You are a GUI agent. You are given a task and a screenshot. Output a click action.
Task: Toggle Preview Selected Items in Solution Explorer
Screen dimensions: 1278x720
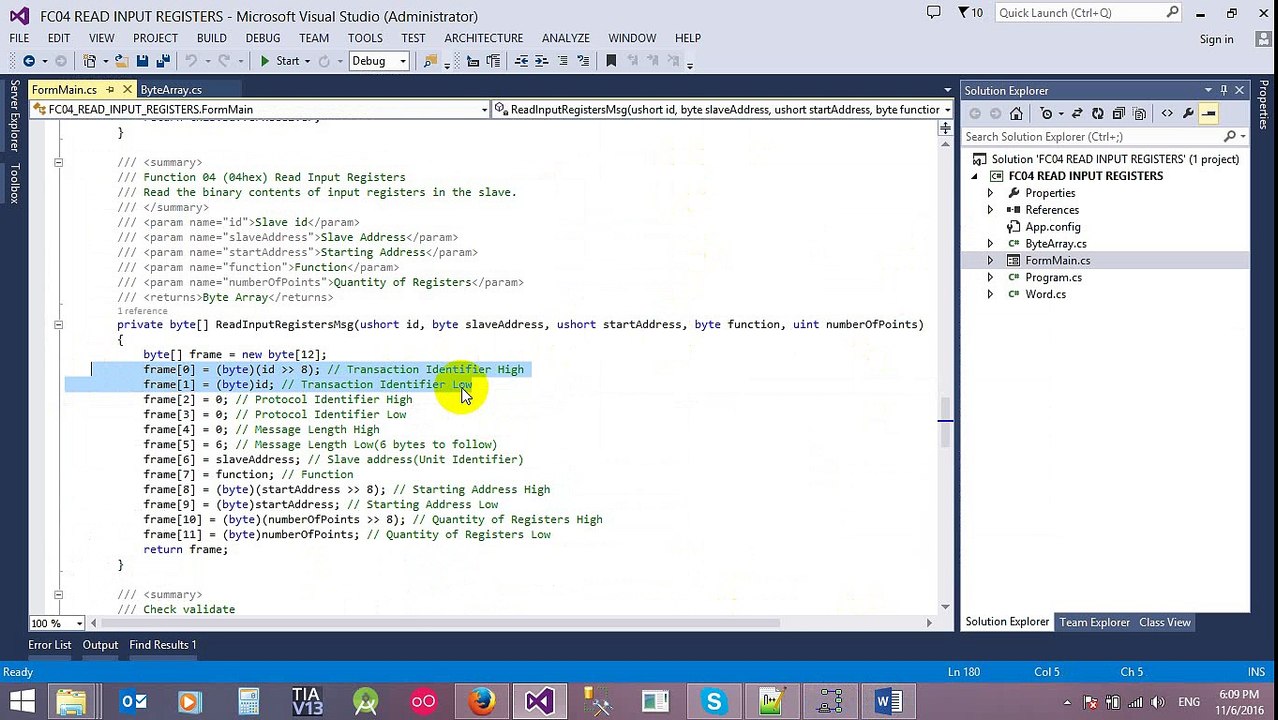pos(1209,113)
